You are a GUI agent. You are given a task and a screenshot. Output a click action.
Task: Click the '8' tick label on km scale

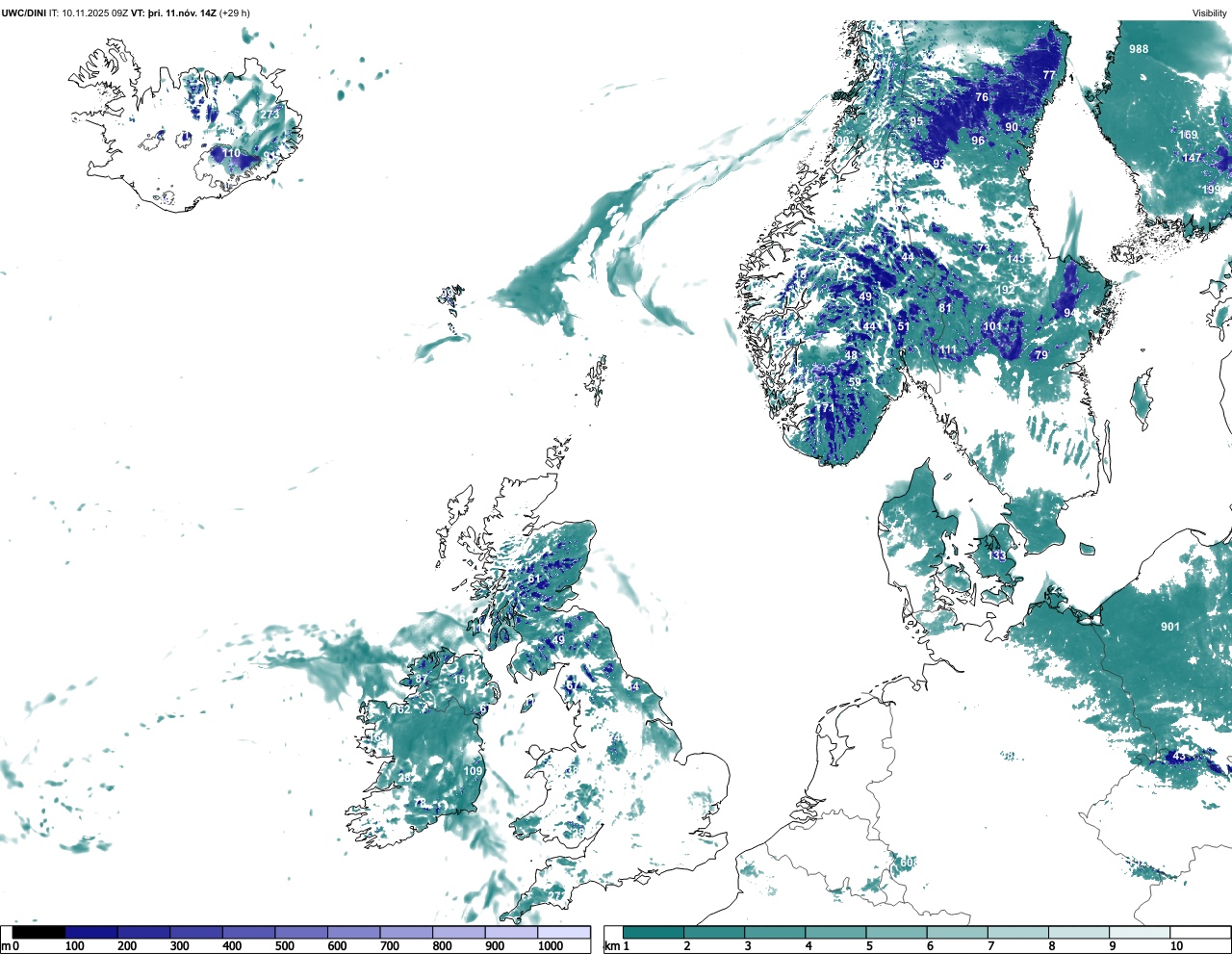[x=1051, y=946]
